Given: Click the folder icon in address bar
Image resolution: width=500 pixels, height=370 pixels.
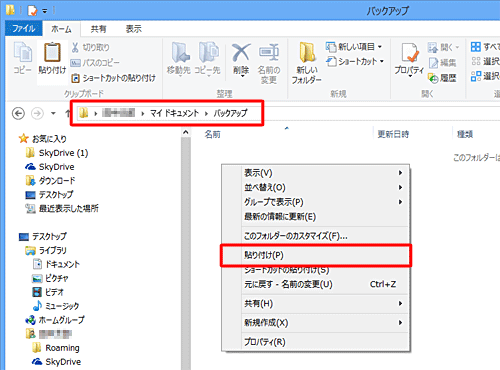Looking at the screenshot, I should (83, 113).
